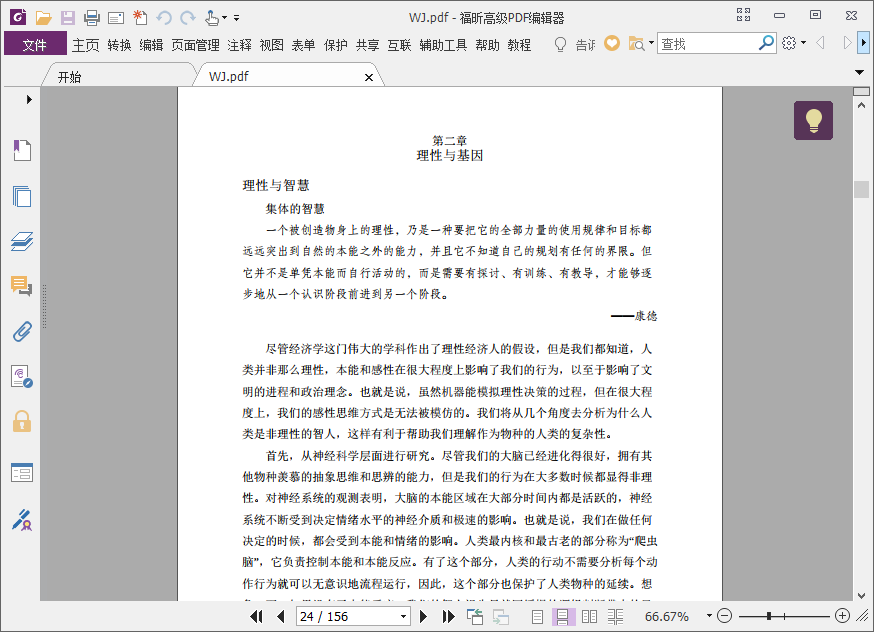Viewport: 874px width, 632px height.
Task: Click the zoom slider handle
Action: [769, 616]
